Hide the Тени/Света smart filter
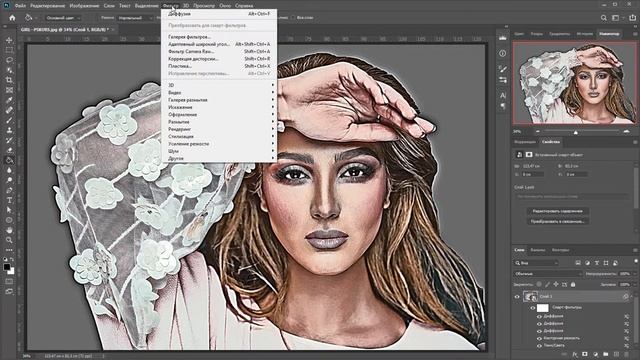Viewport: 640px width, 360px height. tap(540, 346)
